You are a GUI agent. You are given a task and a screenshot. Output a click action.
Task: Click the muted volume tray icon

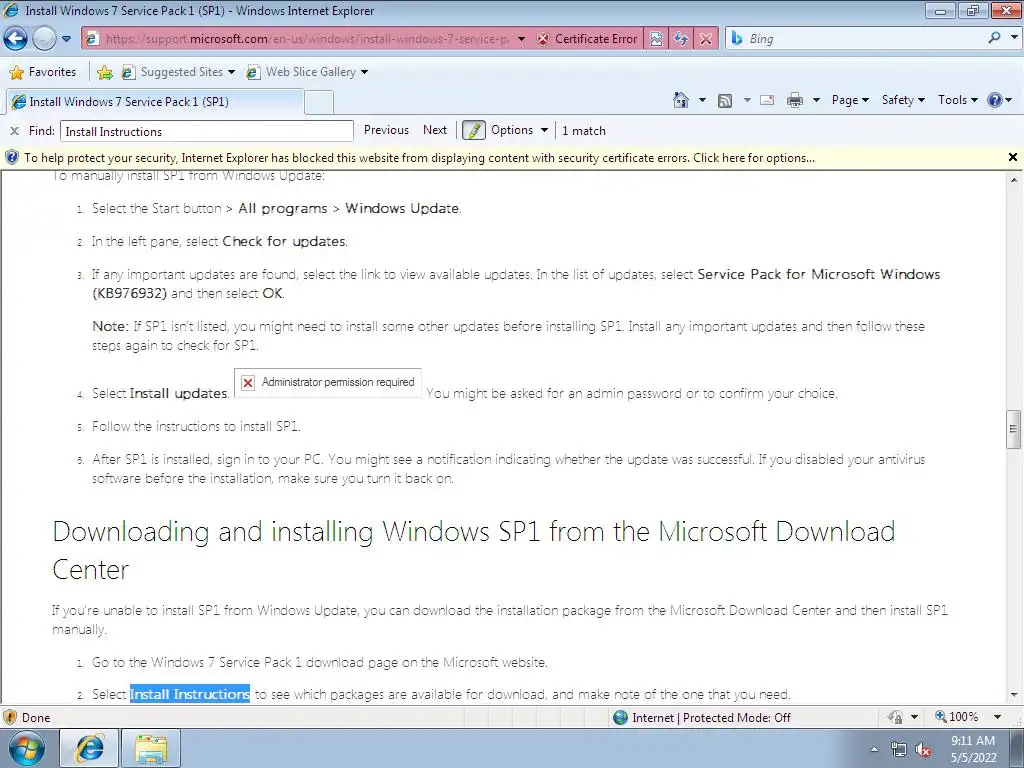point(923,750)
